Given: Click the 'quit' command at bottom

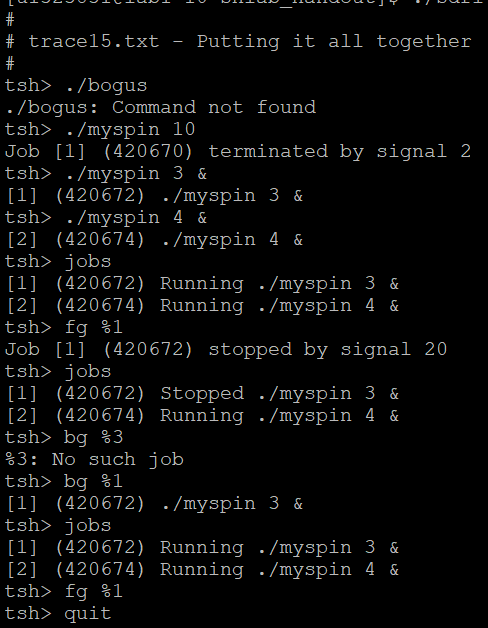Looking at the screenshot, I should (x=87, y=614).
